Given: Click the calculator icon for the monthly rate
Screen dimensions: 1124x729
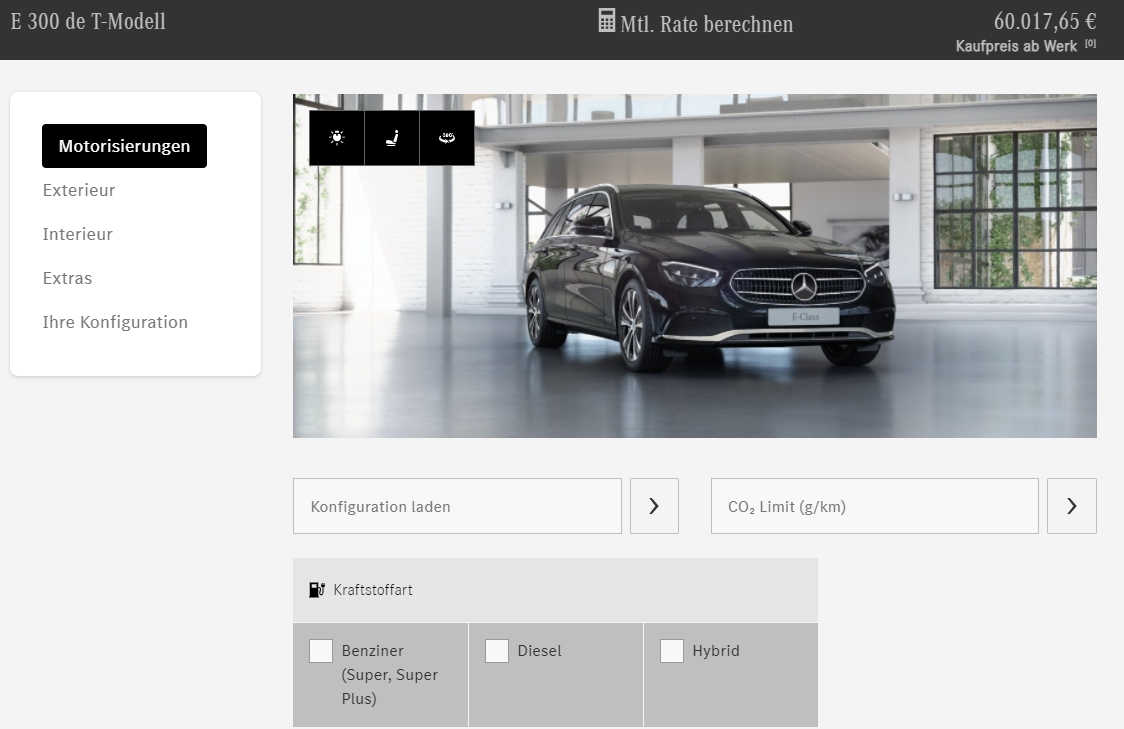Looking at the screenshot, I should 606,21.
